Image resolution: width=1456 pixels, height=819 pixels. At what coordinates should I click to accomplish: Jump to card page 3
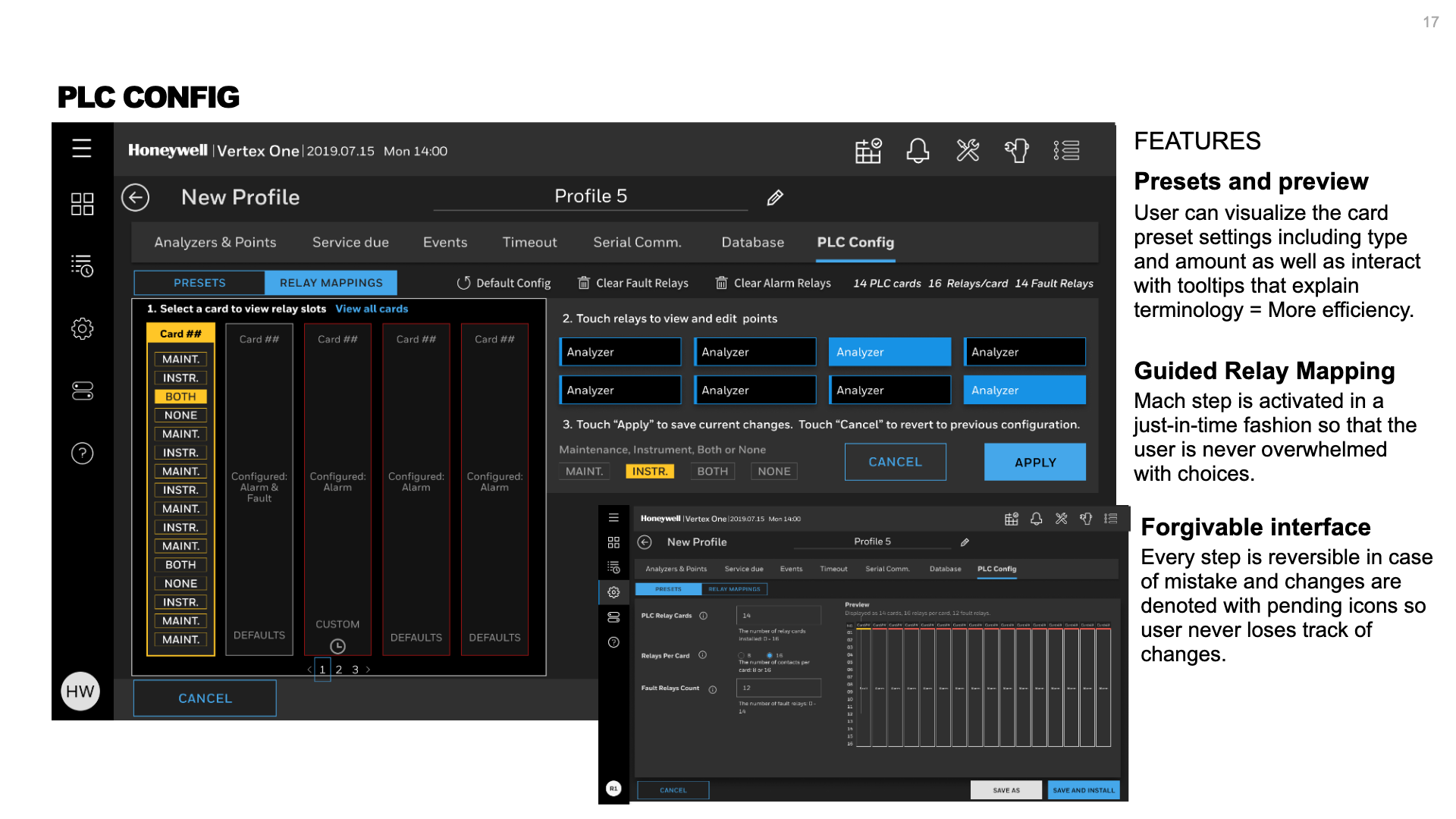tap(355, 670)
